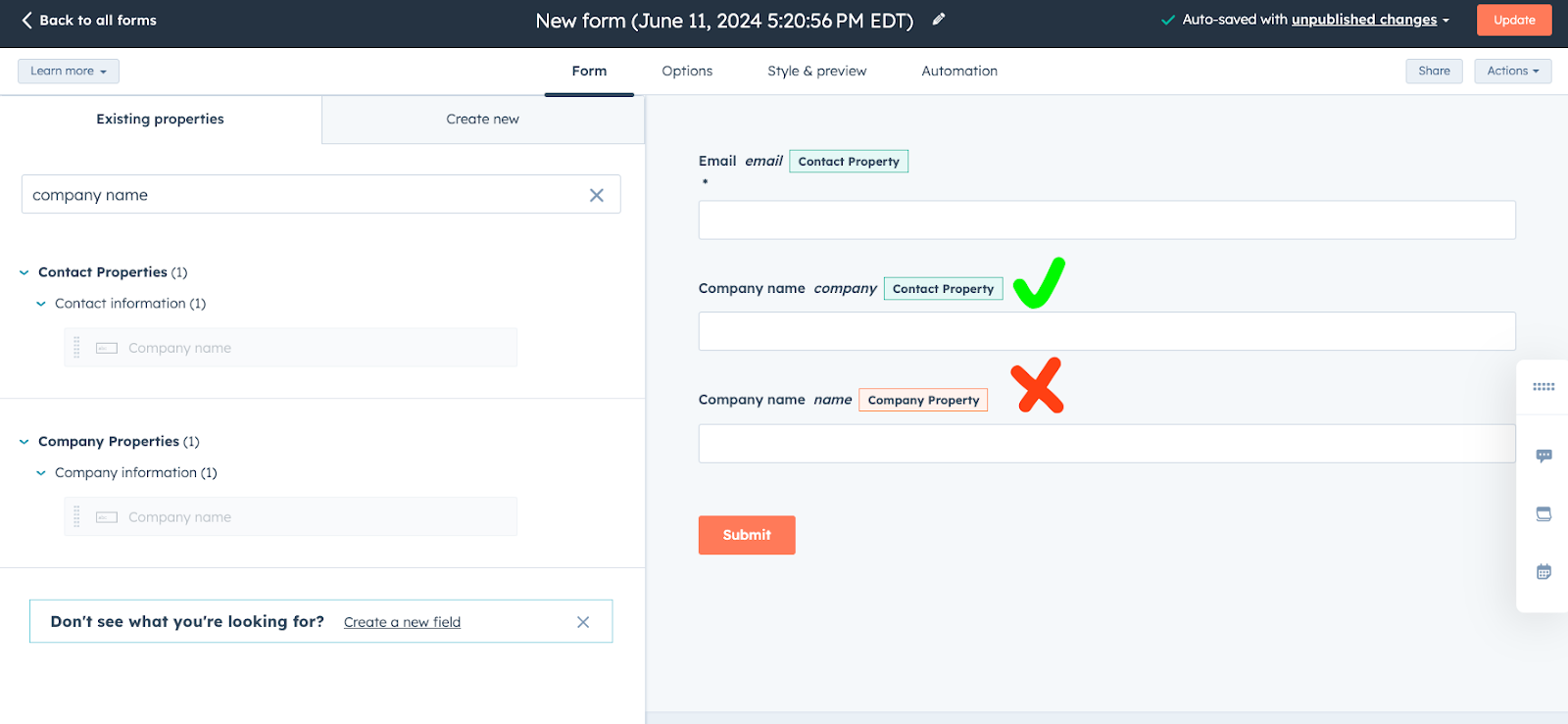Image resolution: width=1568 pixels, height=724 pixels.
Task: Dismiss the 'Don't see what you're looking for' banner
Action: pos(583,622)
